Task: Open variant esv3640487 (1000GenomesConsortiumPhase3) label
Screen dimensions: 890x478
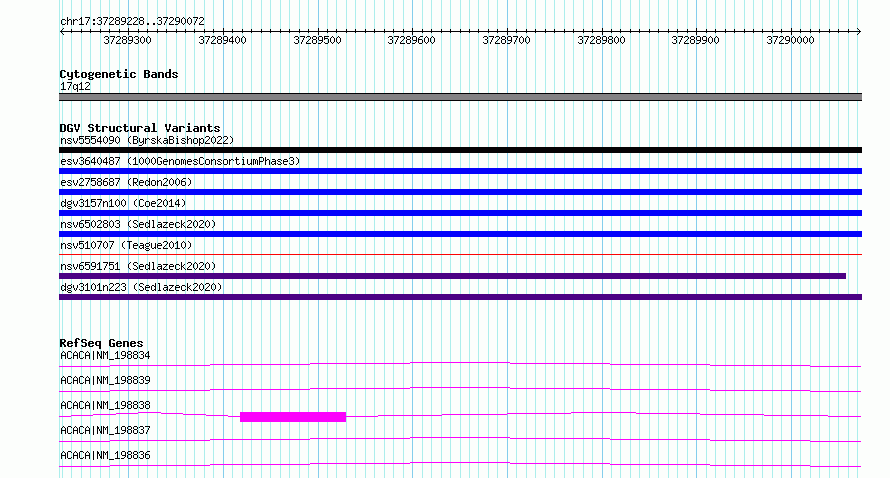Action: point(180,161)
